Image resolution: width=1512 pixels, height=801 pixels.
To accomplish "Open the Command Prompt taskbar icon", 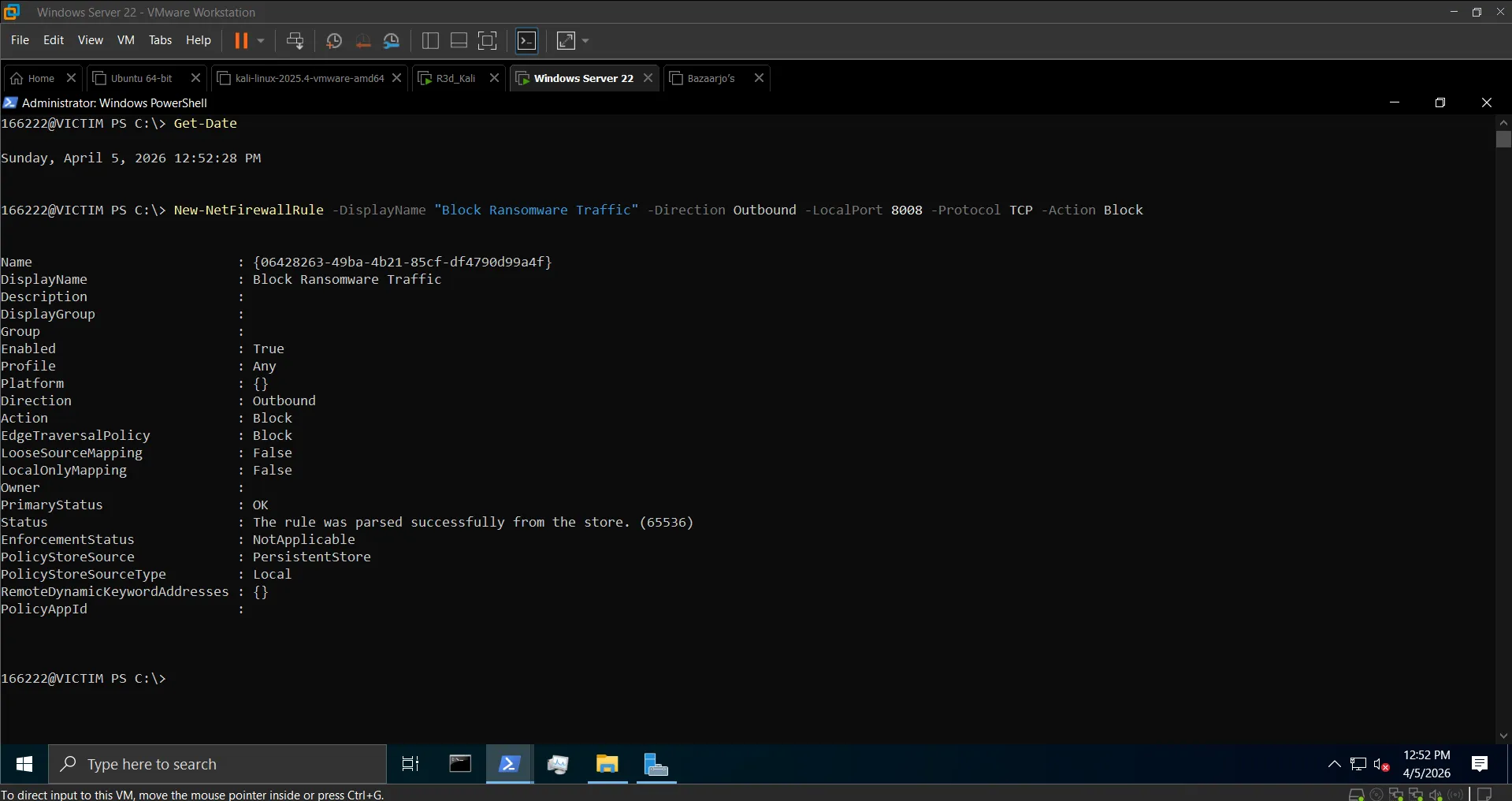I will tap(460, 764).
